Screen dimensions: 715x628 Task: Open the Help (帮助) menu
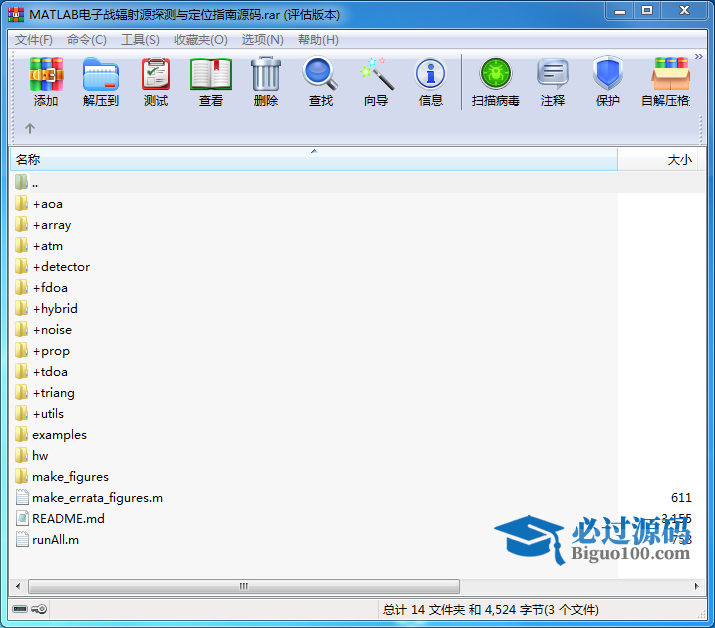click(318, 40)
